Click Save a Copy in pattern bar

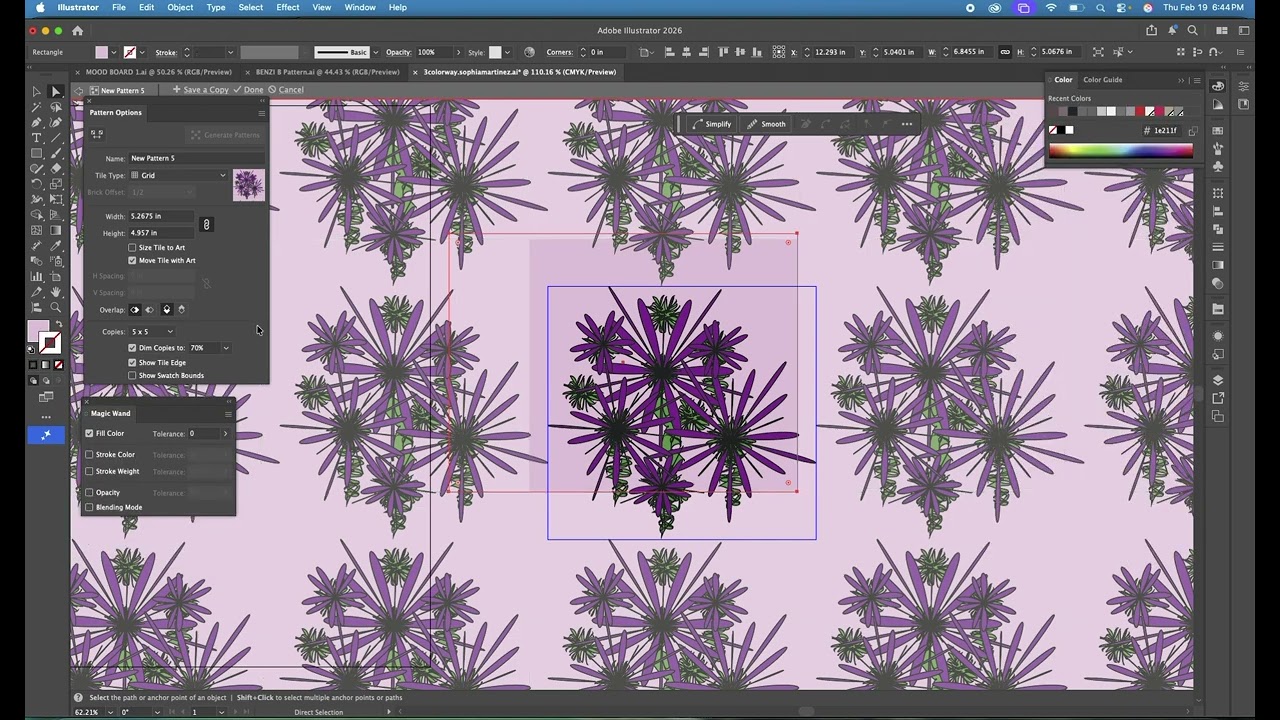pyautogui.click(x=201, y=90)
